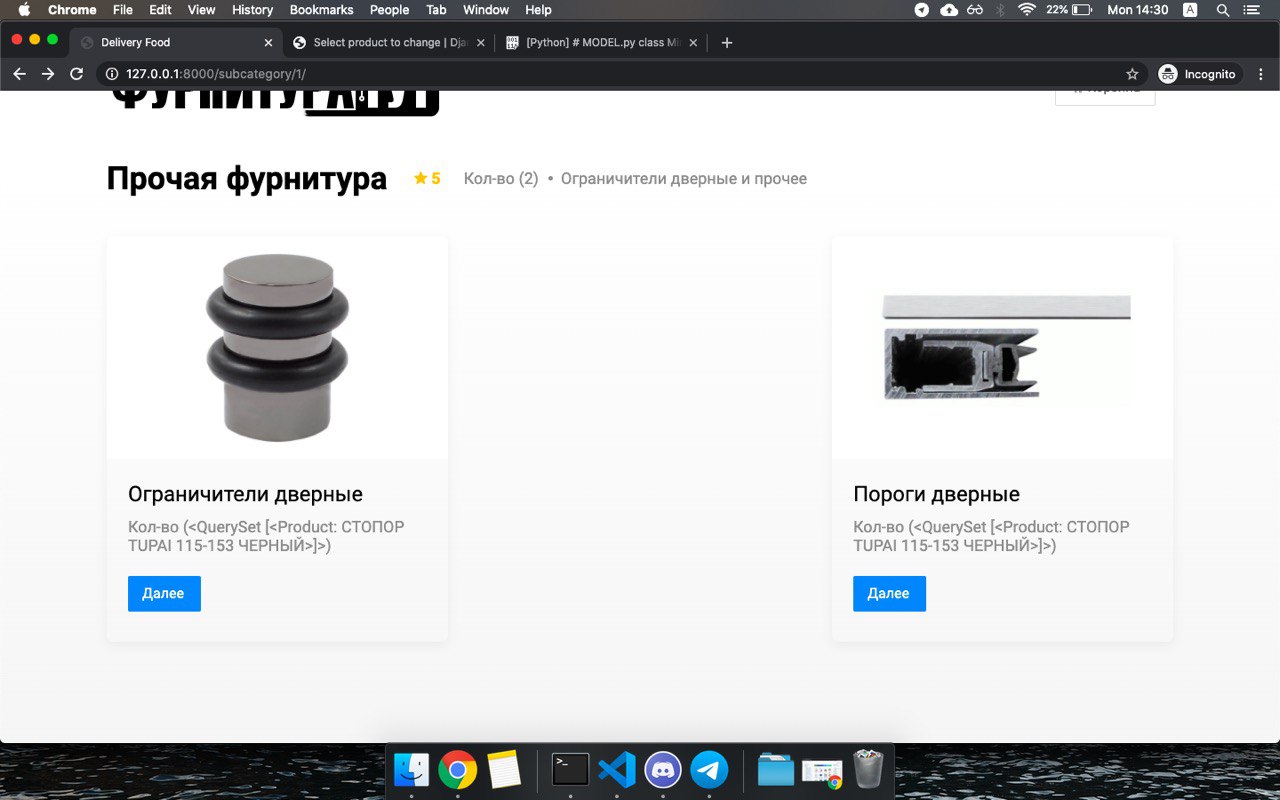Click the Incognito profile badge
The width and height of the screenshot is (1280, 800).
pos(1200,74)
